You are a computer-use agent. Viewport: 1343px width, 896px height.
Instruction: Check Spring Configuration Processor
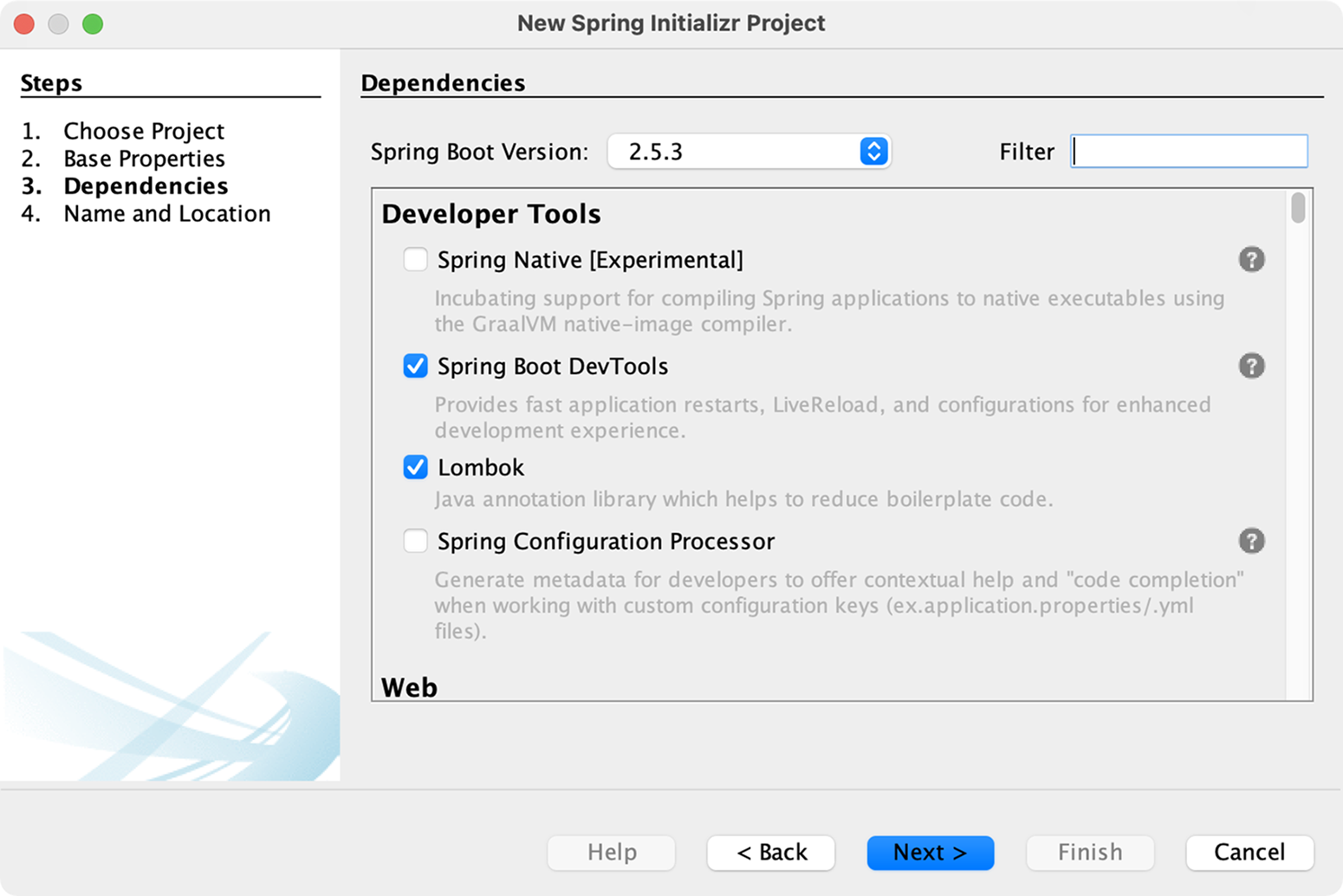(416, 541)
